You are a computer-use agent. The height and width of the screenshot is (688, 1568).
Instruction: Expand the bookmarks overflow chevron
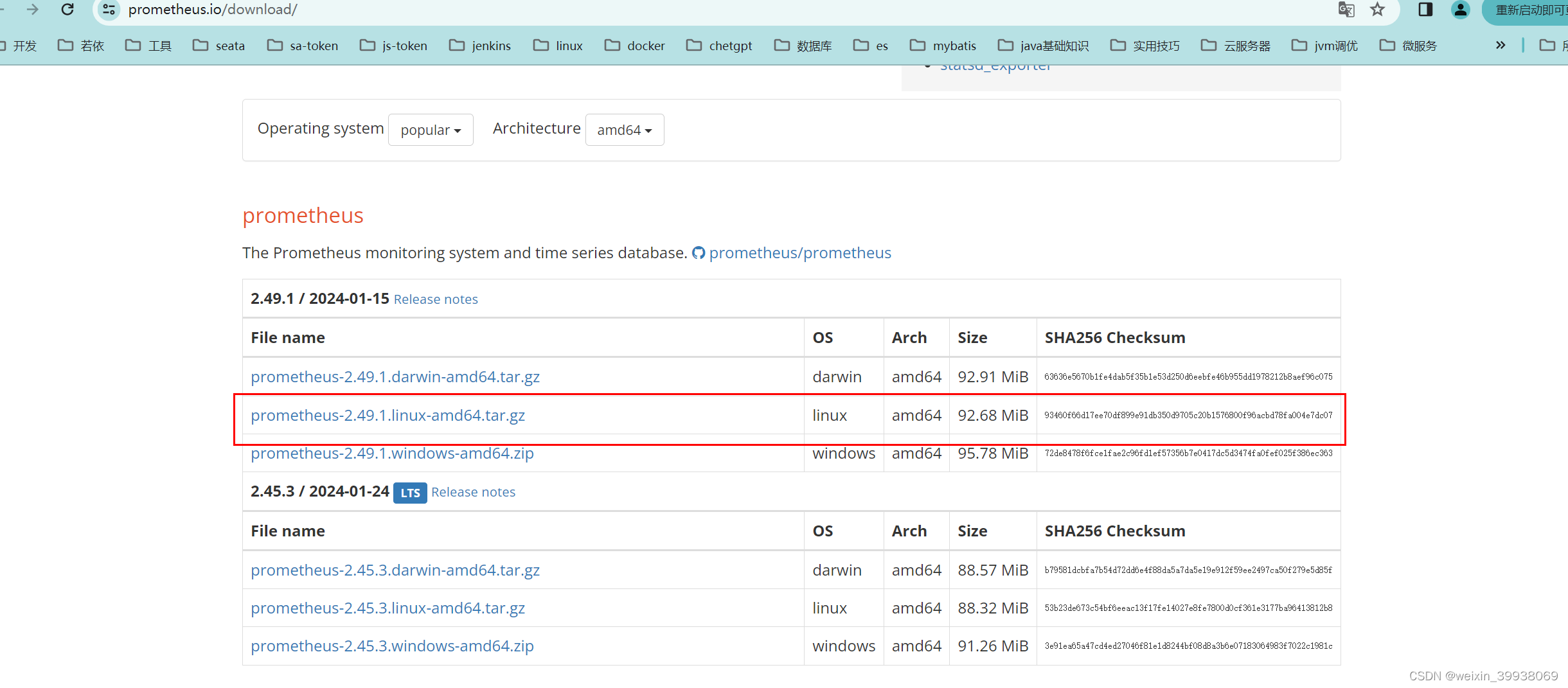click(x=1501, y=45)
